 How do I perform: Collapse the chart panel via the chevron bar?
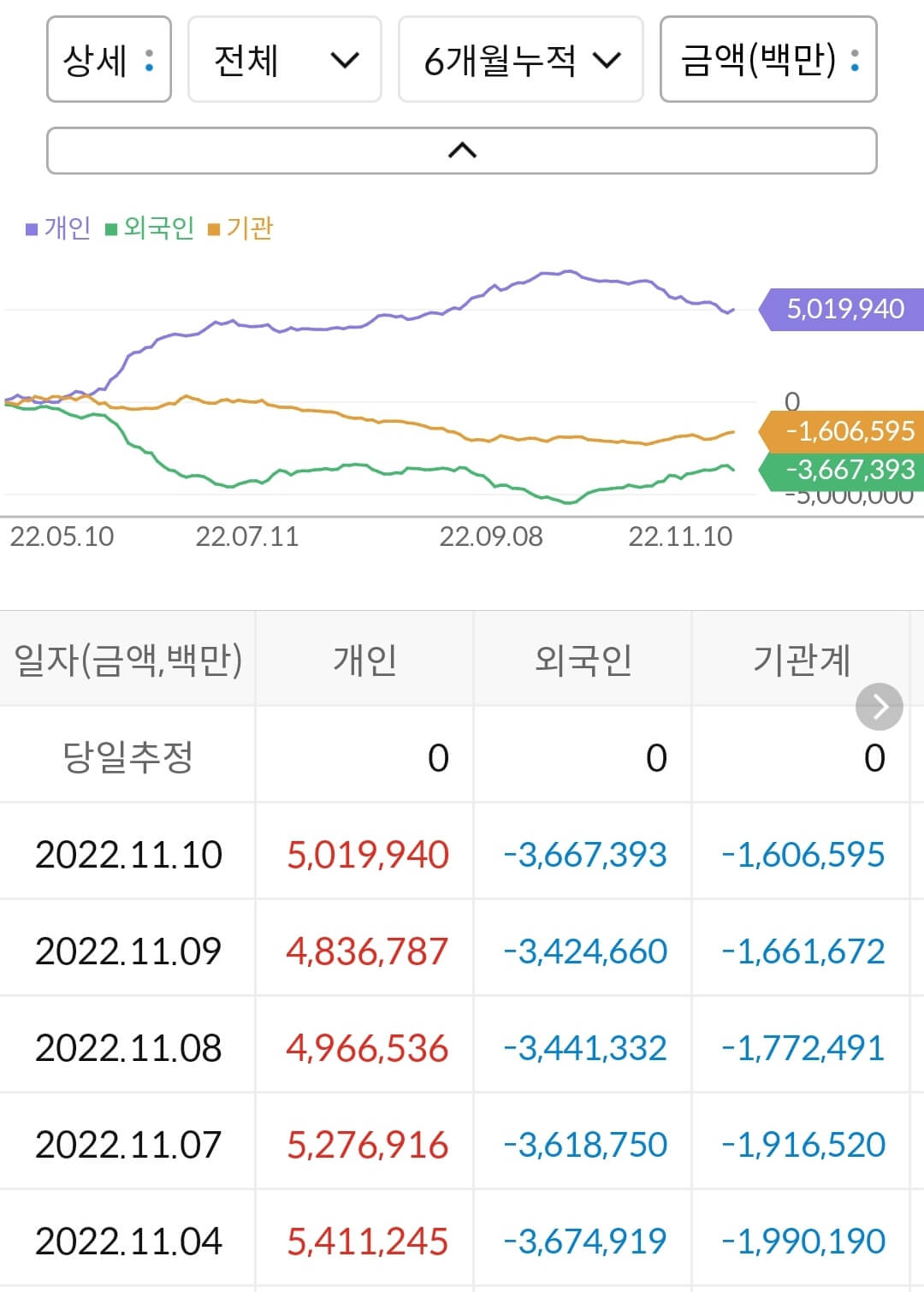pyautogui.click(x=462, y=148)
